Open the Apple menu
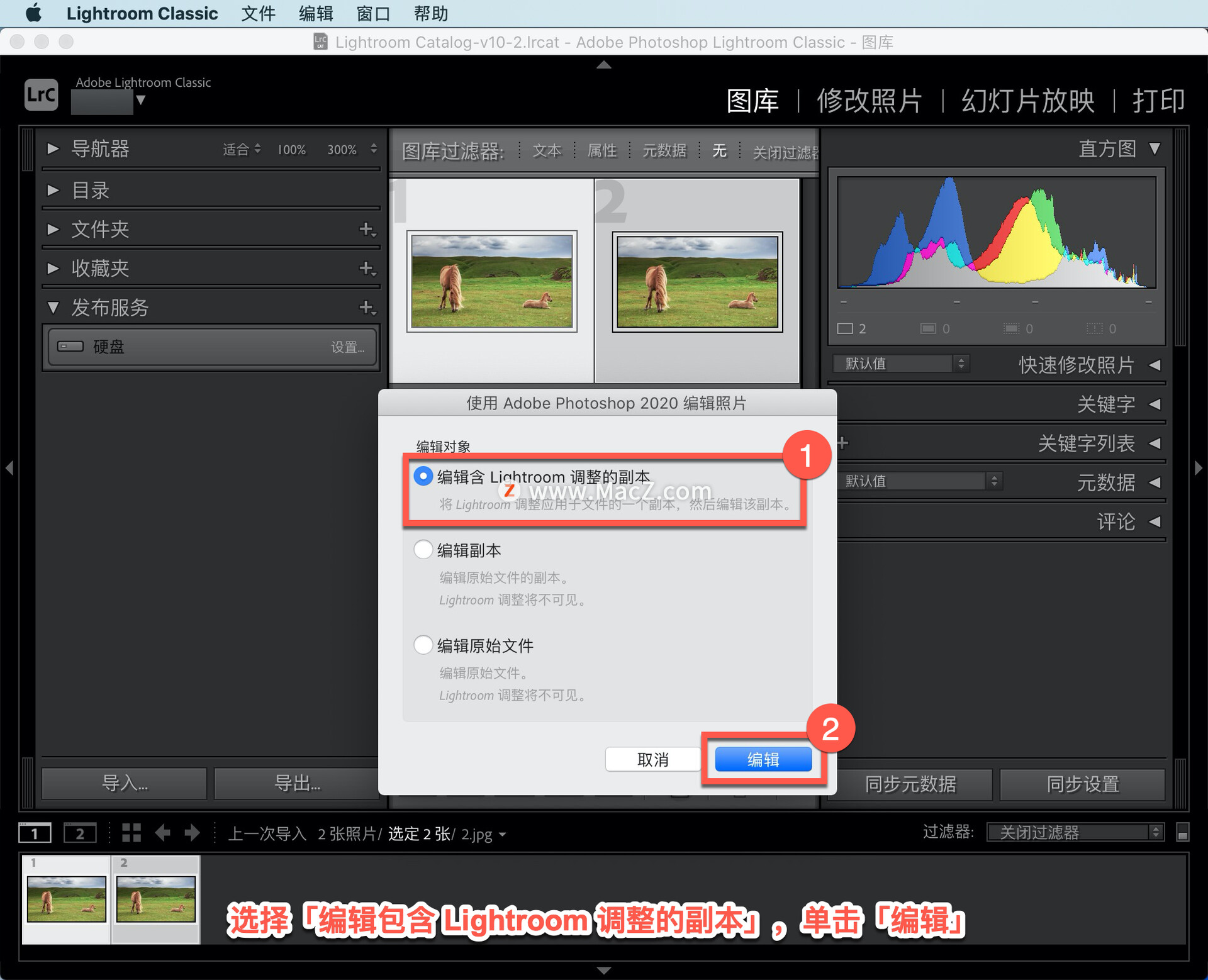 click(x=33, y=13)
